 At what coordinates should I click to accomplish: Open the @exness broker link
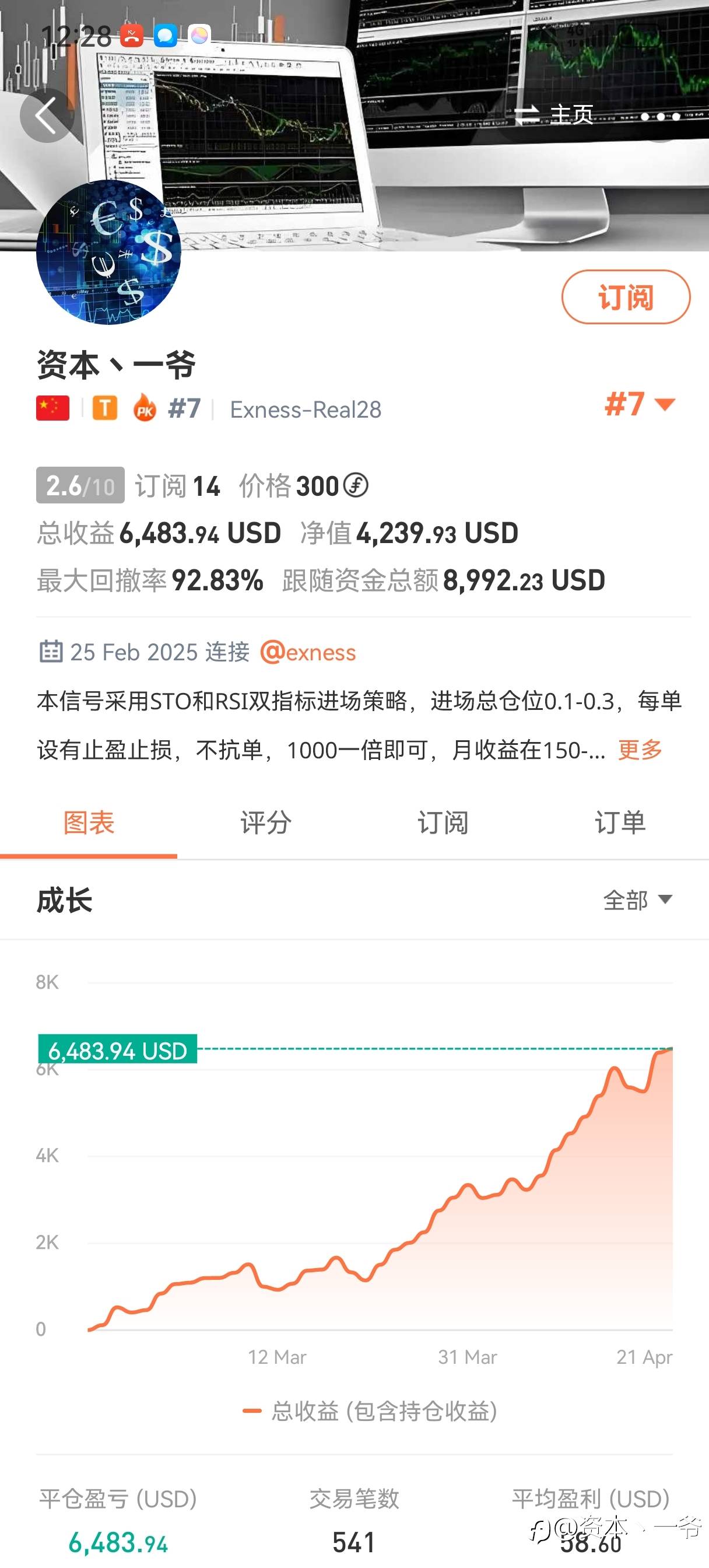308,653
